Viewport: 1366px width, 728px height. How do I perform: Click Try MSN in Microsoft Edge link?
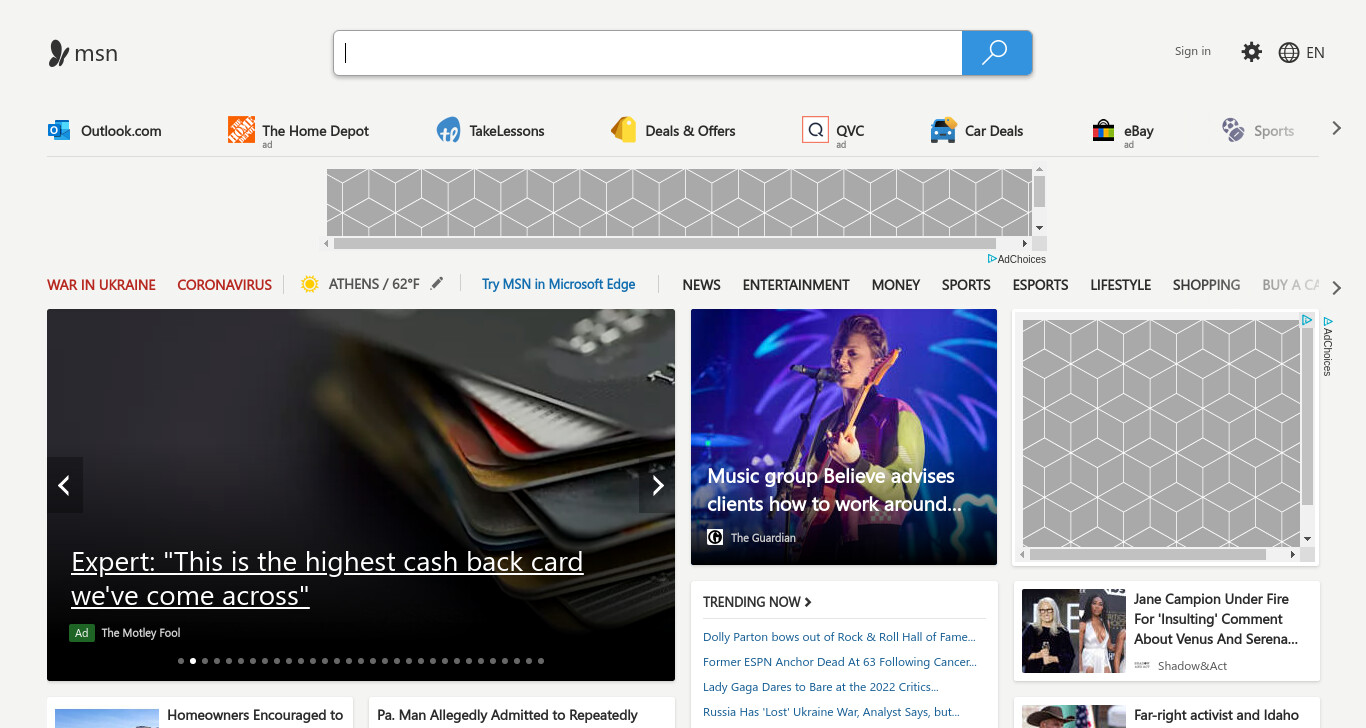click(x=558, y=284)
